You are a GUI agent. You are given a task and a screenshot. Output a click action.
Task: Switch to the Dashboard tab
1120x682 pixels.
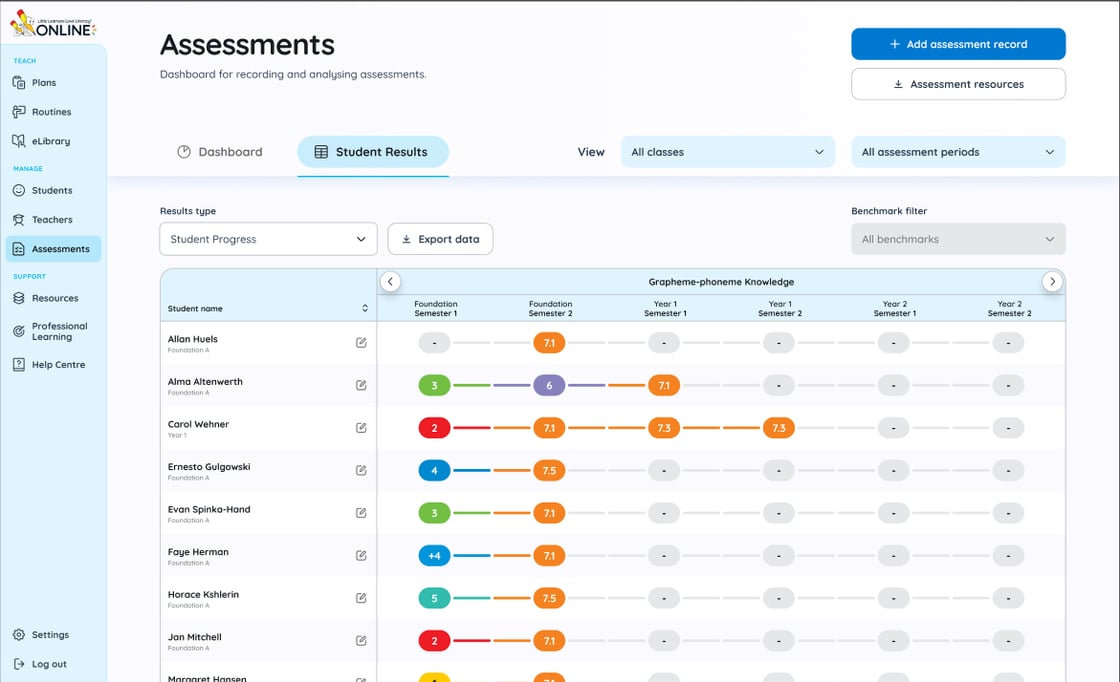[x=219, y=152]
